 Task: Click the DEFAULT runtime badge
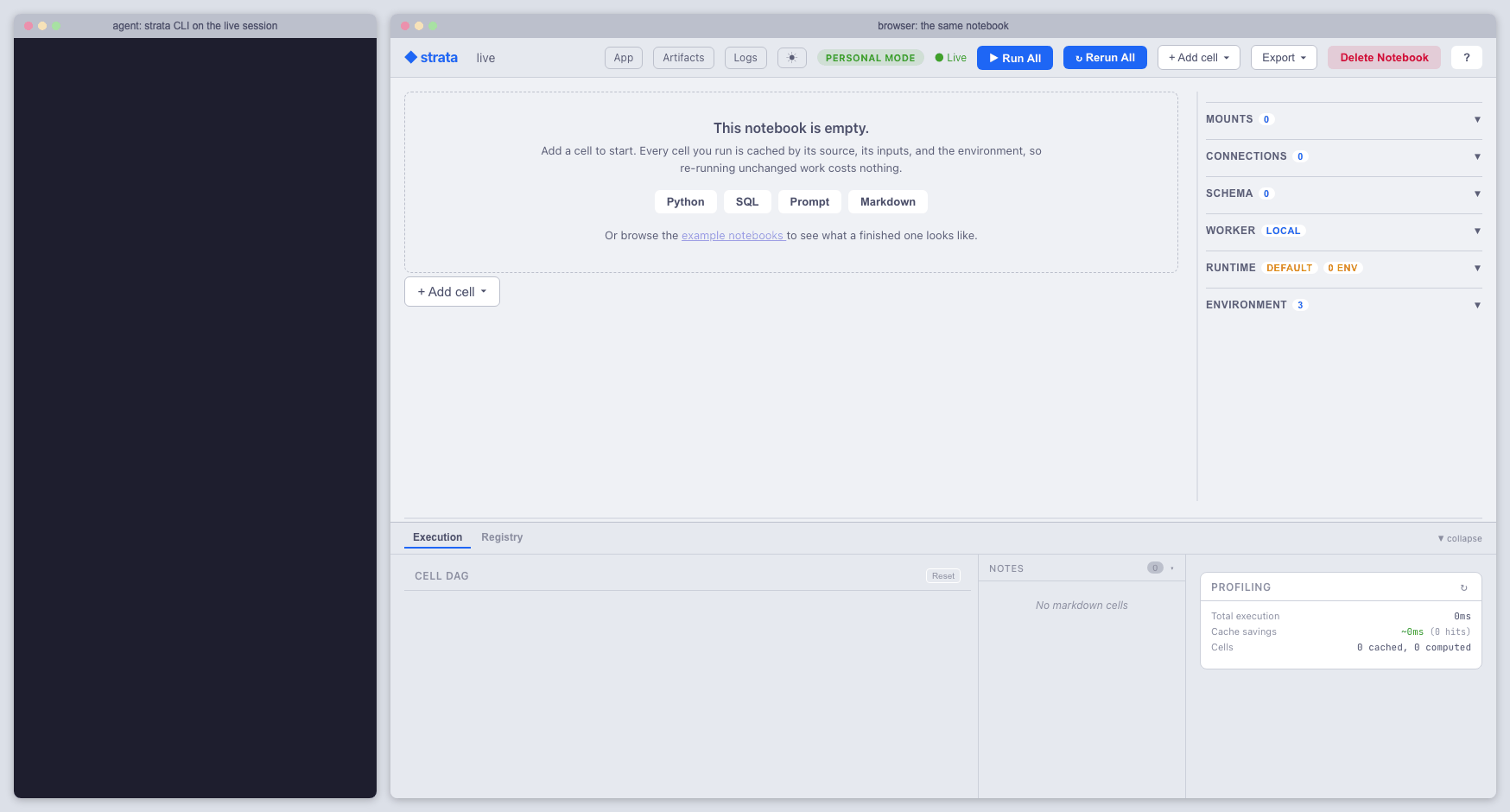tap(1289, 268)
